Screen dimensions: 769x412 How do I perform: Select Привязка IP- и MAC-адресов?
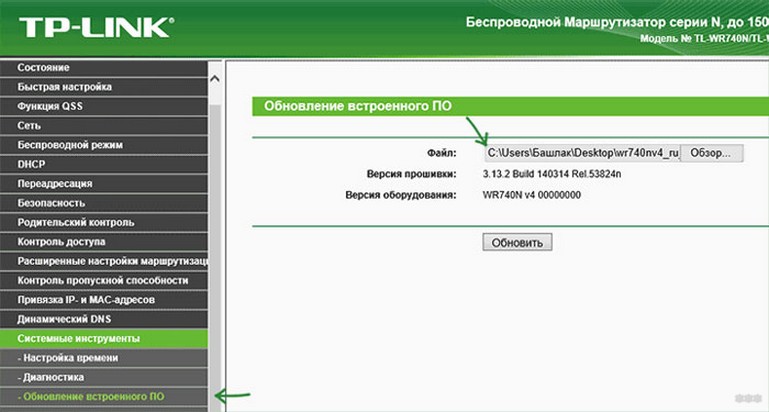click(103, 300)
